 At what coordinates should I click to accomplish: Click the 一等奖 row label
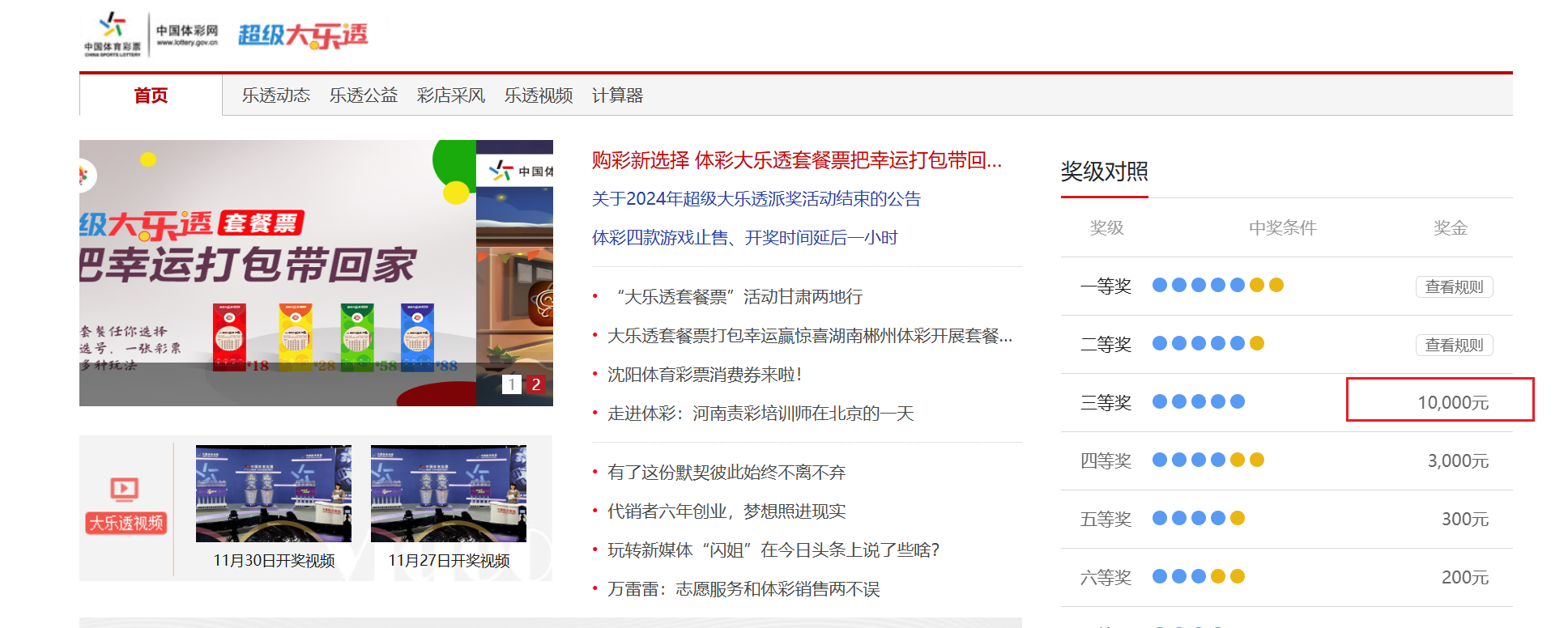tap(1106, 286)
